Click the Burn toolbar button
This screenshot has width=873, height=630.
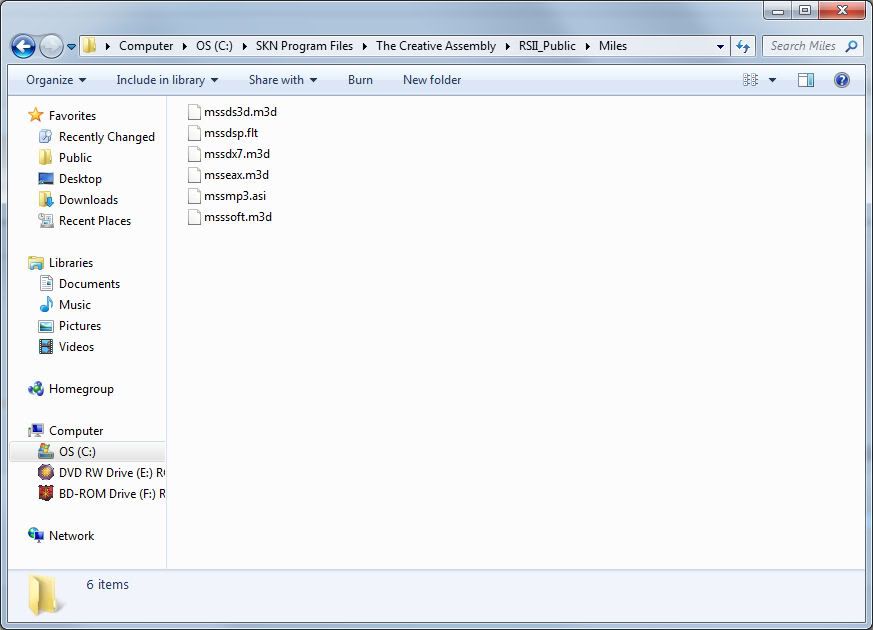coord(360,80)
